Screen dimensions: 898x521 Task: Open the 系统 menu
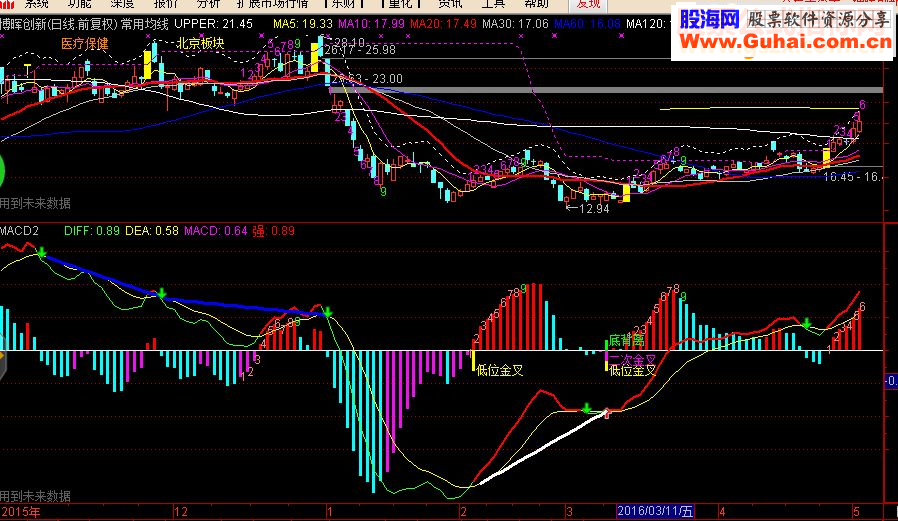(36, 4)
